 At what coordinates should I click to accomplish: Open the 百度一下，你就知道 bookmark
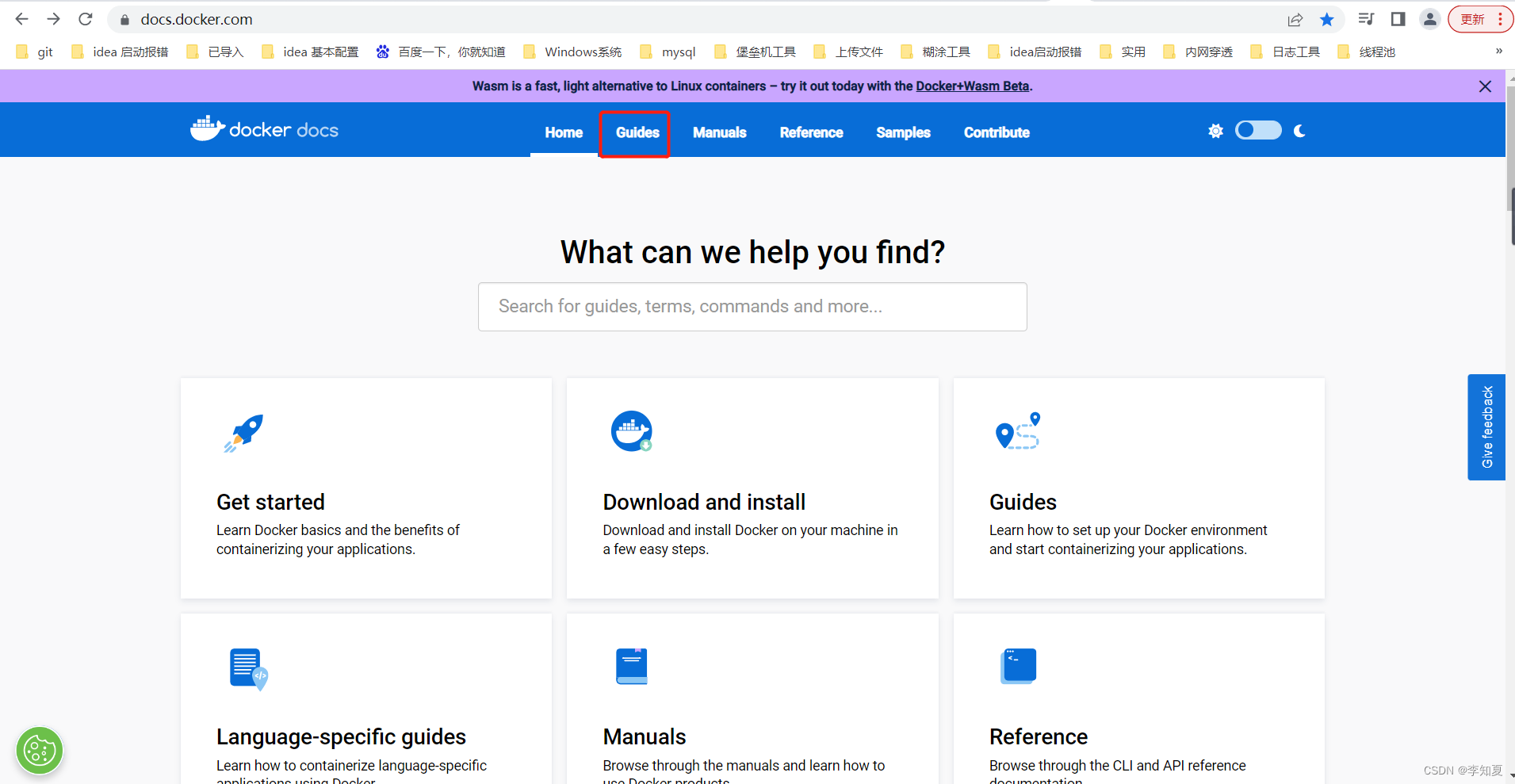click(x=441, y=52)
